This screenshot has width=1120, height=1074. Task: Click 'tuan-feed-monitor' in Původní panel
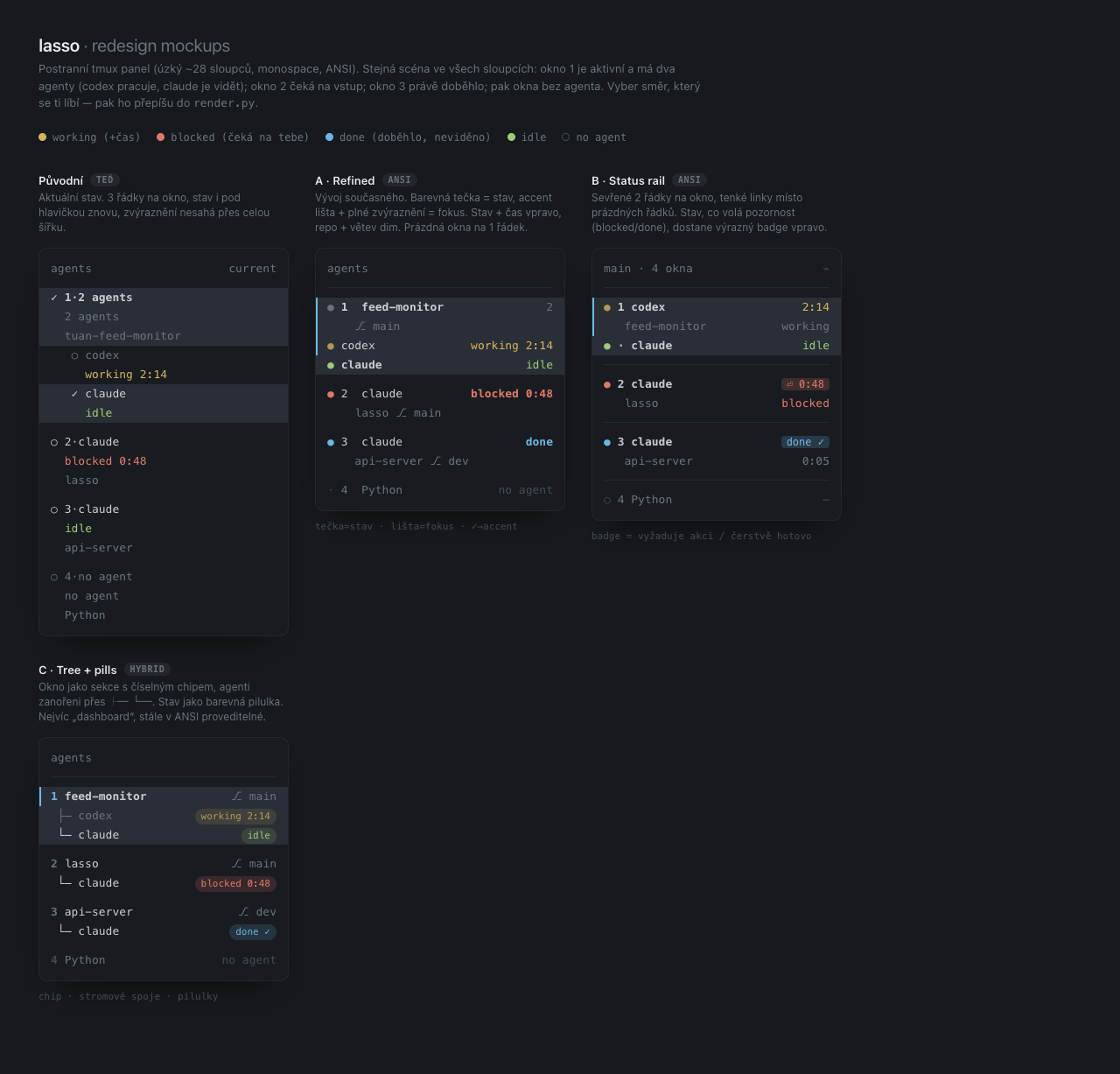click(122, 336)
